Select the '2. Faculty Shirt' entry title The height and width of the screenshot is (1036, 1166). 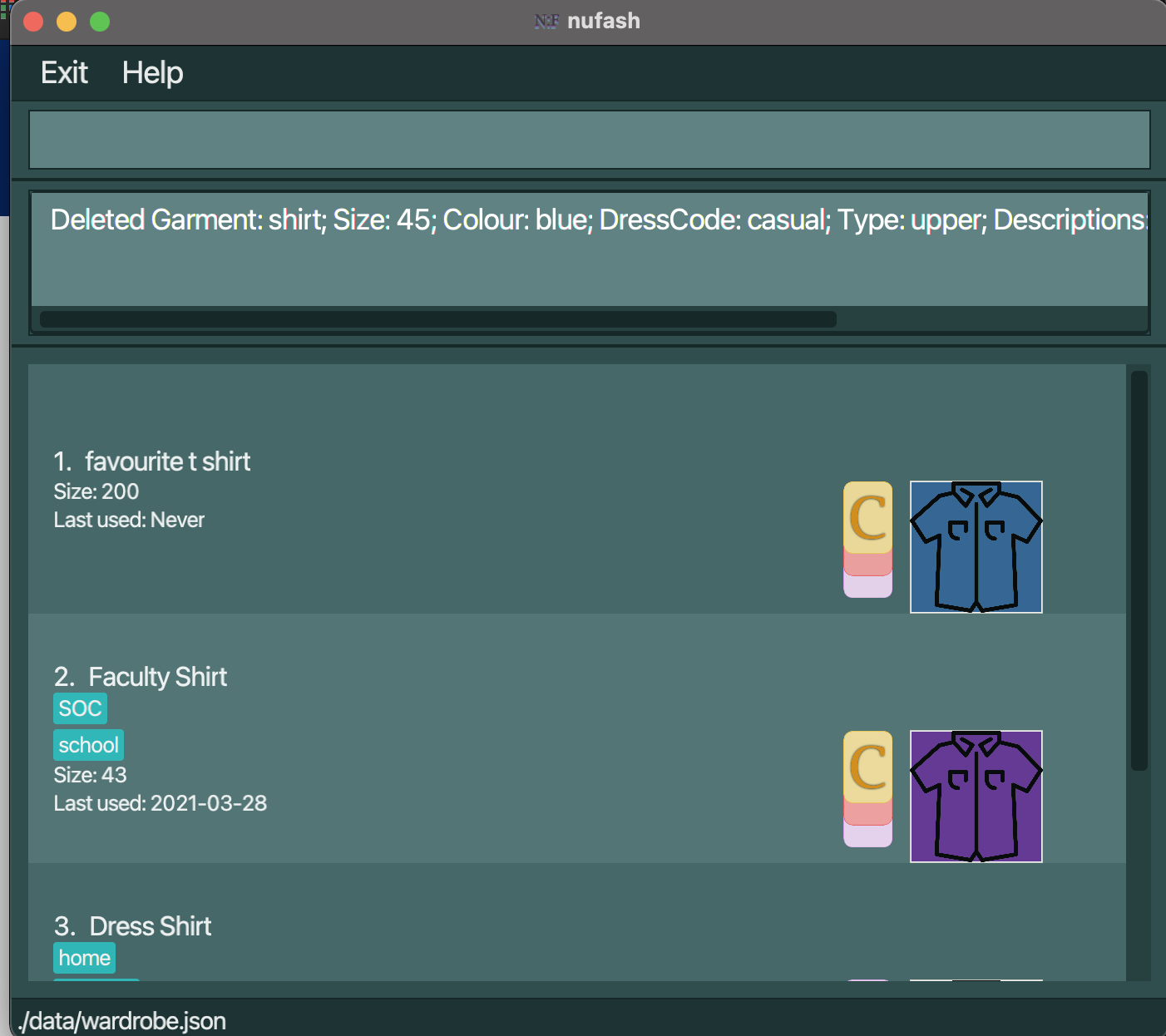click(141, 677)
